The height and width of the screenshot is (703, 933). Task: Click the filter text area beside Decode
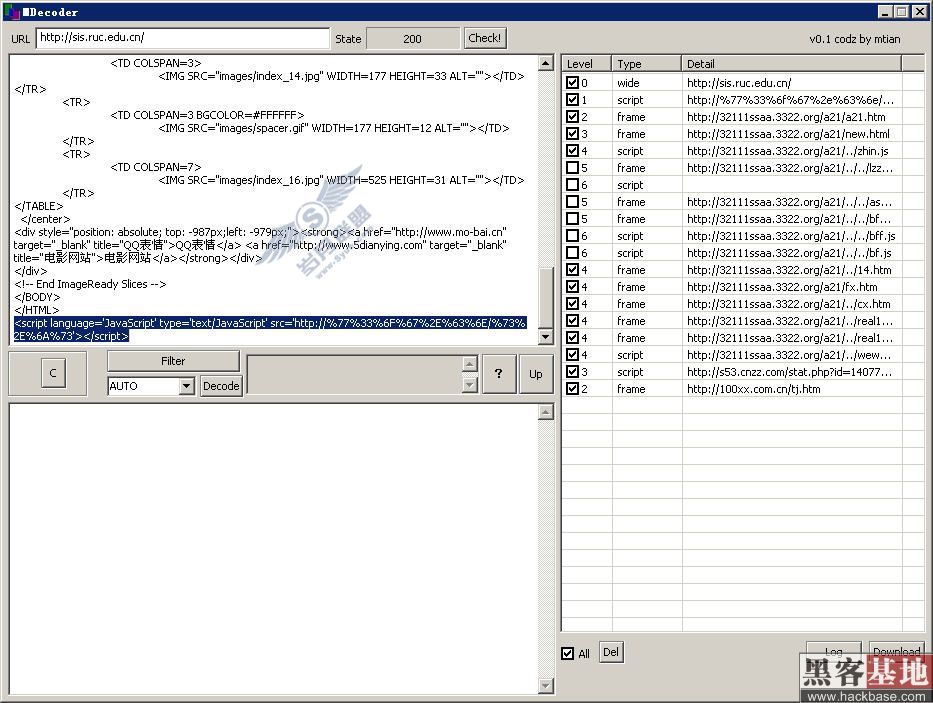pyautogui.click(x=355, y=374)
